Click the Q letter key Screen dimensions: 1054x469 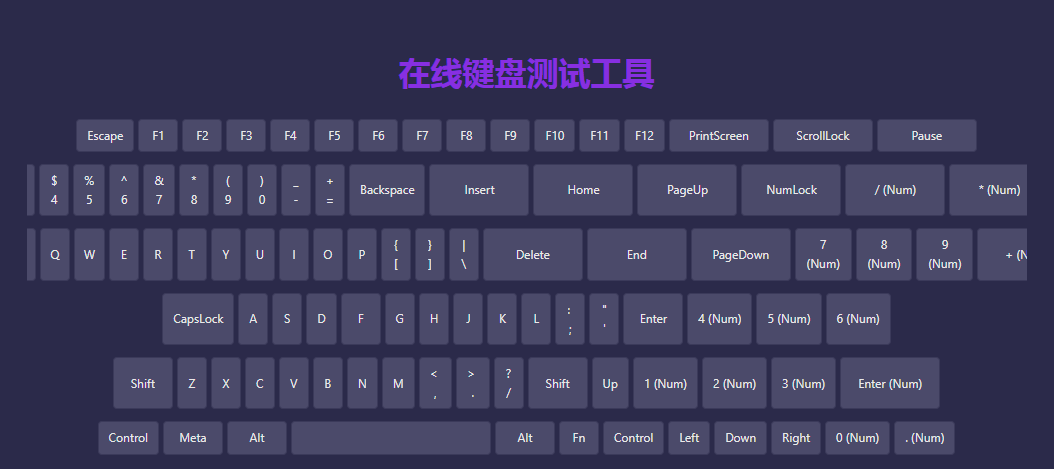[x=55, y=255]
